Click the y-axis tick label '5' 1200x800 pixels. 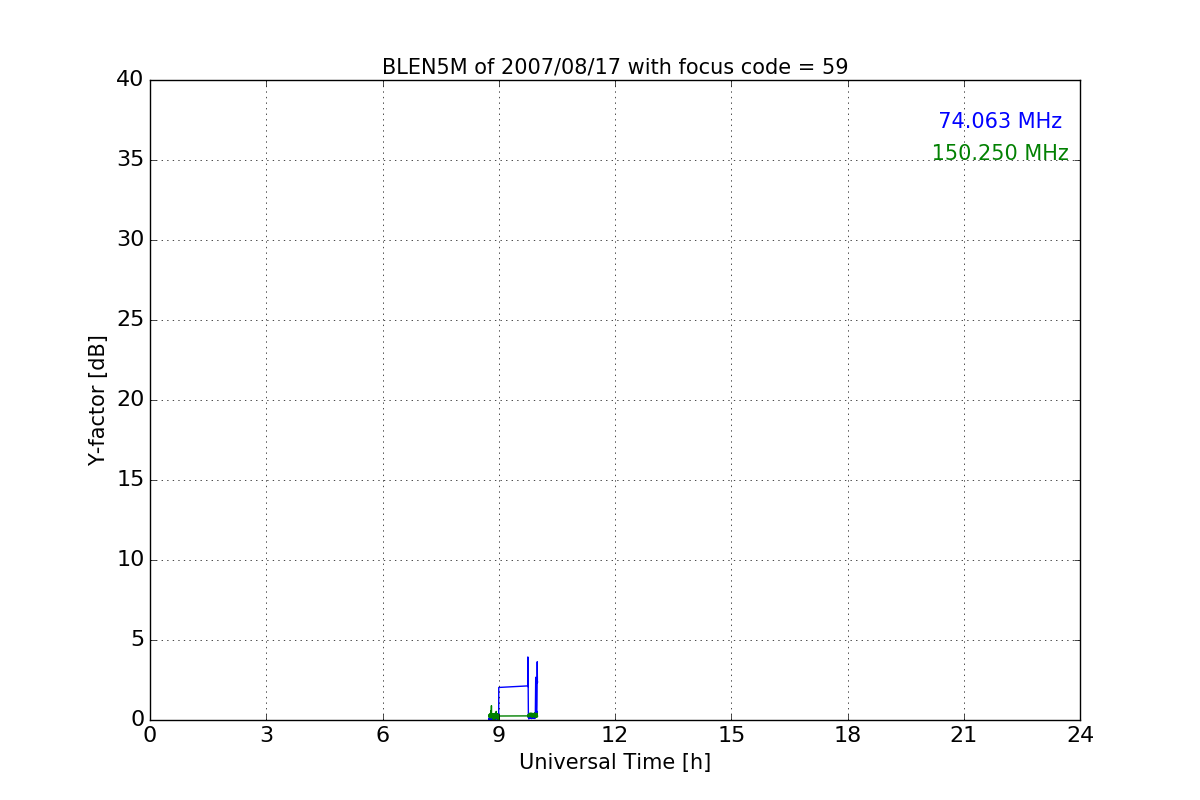137,639
